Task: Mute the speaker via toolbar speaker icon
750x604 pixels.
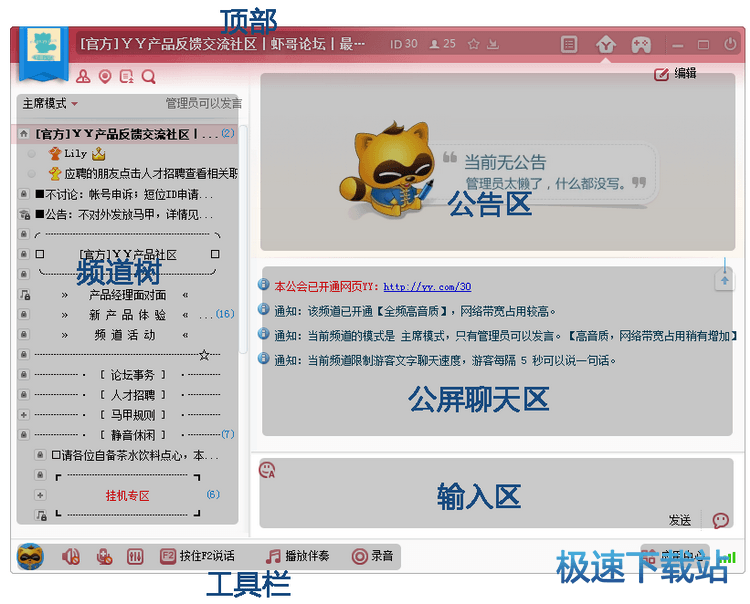Action: pyautogui.click(x=71, y=557)
